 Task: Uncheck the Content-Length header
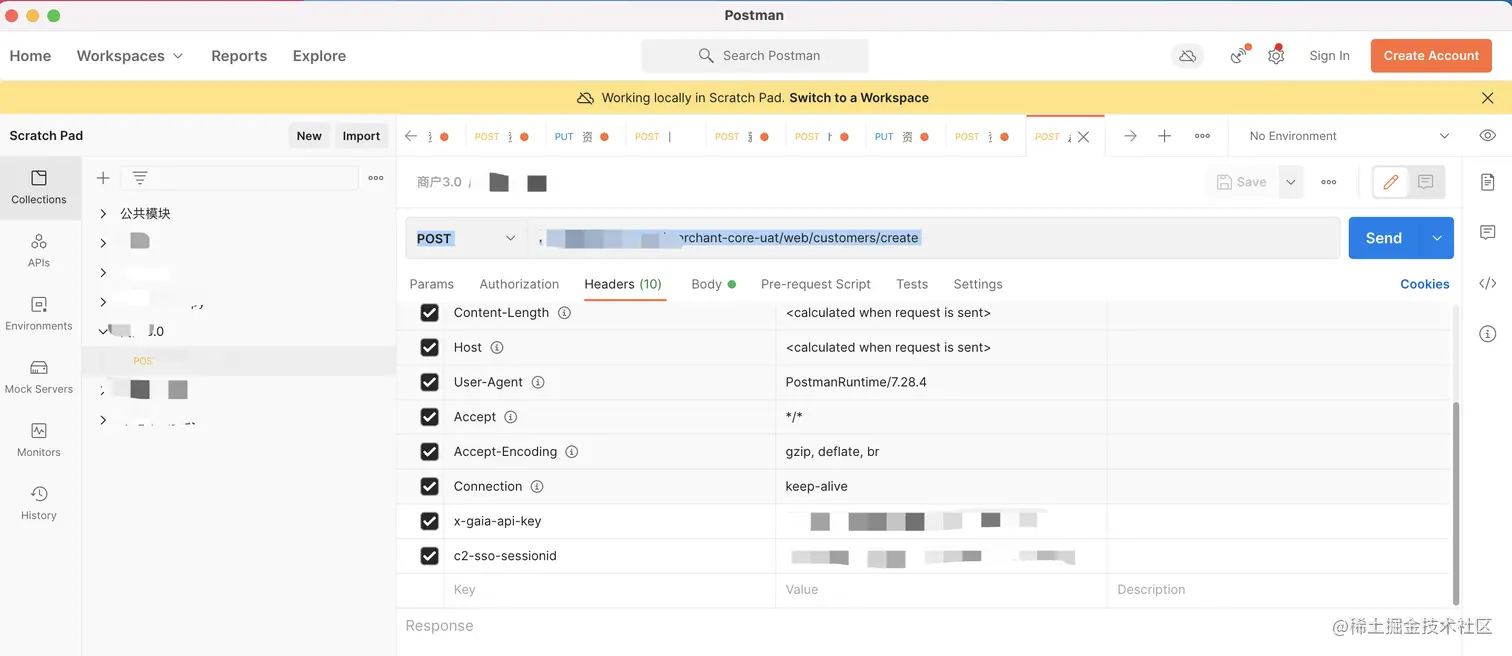point(430,313)
